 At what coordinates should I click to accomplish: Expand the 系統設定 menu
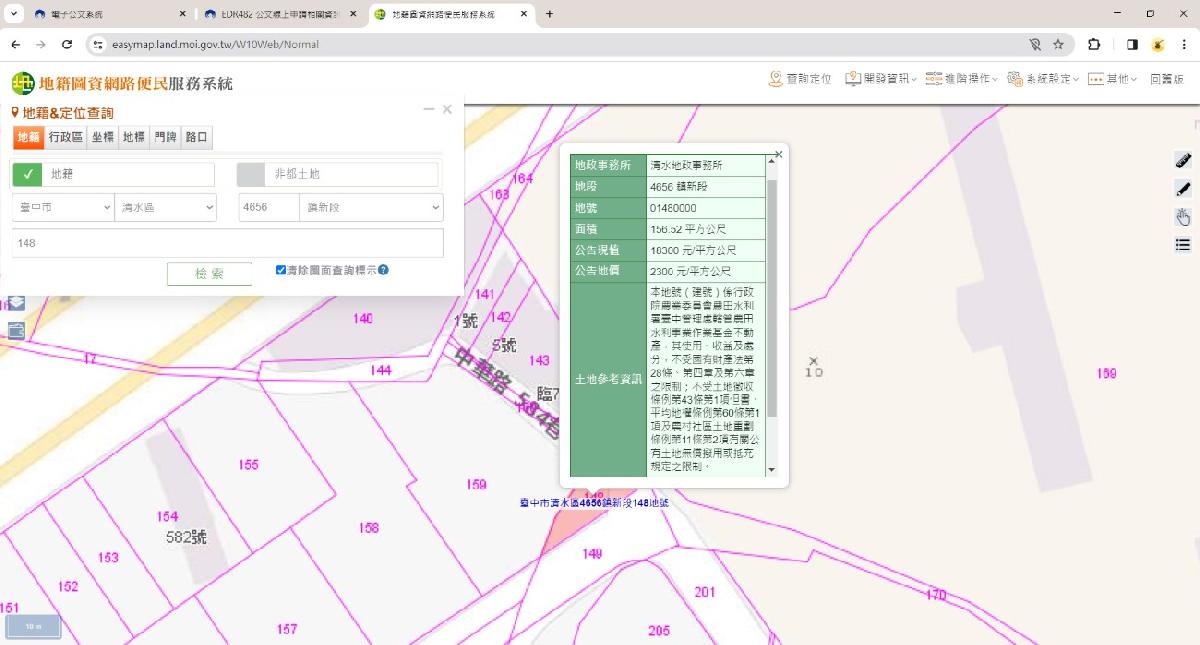(x=1043, y=79)
